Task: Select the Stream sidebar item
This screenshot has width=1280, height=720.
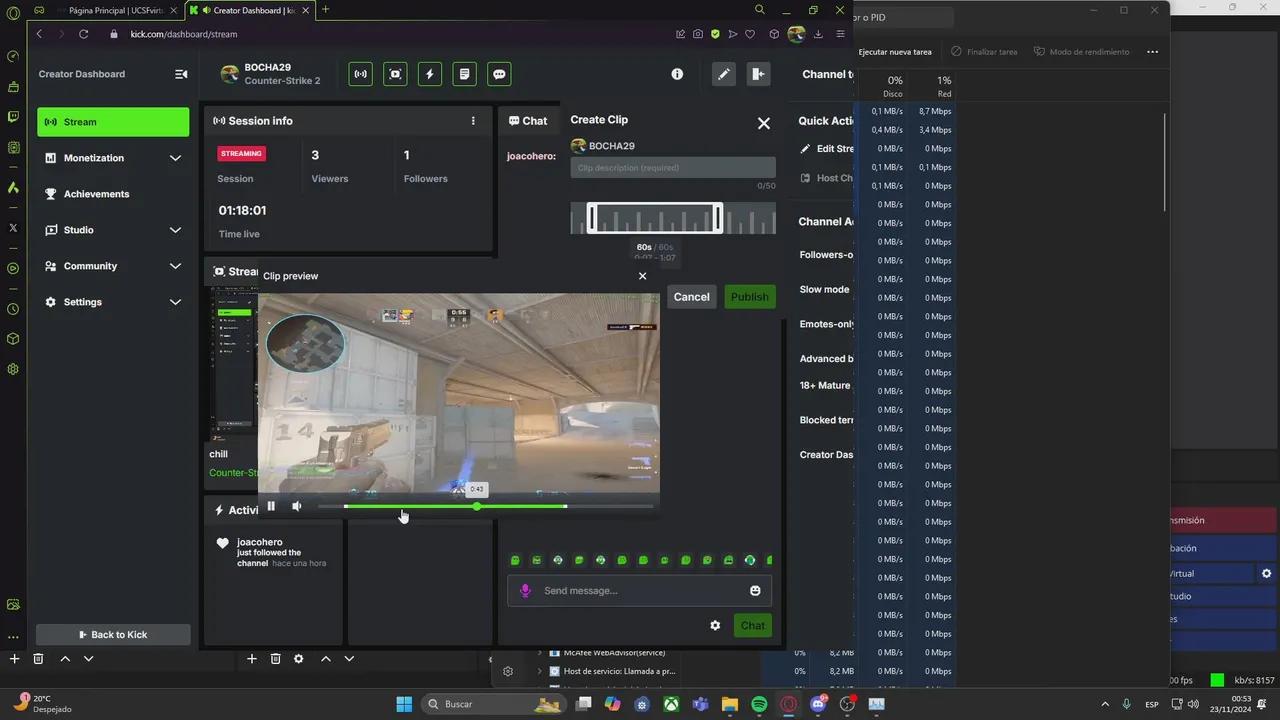Action: point(113,122)
